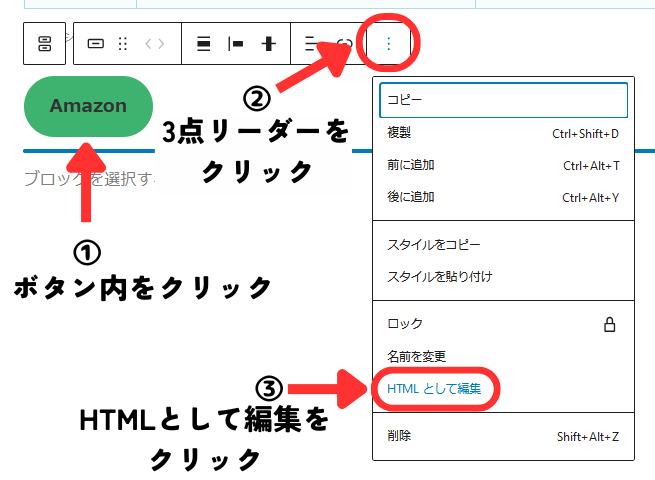Select 前に追加 menu entry

pyautogui.click(x=503, y=165)
